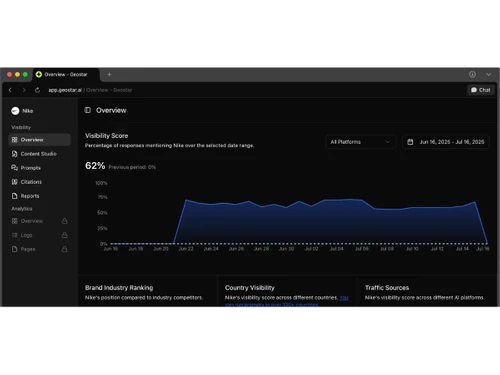The height and width of the screenshot is (375, 500).
Task: Click the Analytics section label
Action: (22, 209)
